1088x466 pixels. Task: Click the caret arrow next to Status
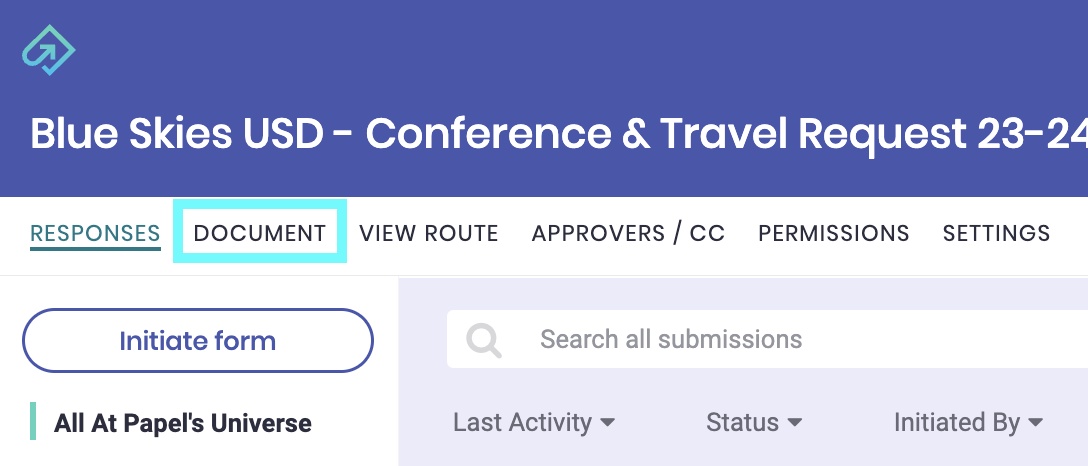click(x=794, y=422)
